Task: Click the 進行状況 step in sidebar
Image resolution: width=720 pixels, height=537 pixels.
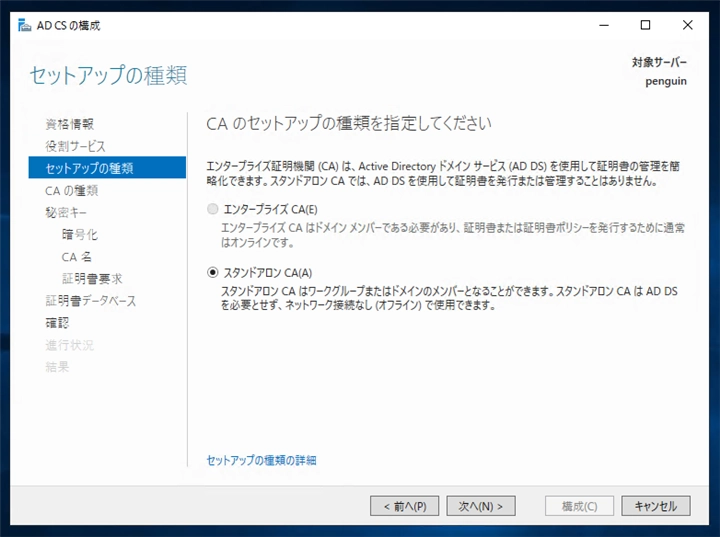Action: click(x=69, y=345)
